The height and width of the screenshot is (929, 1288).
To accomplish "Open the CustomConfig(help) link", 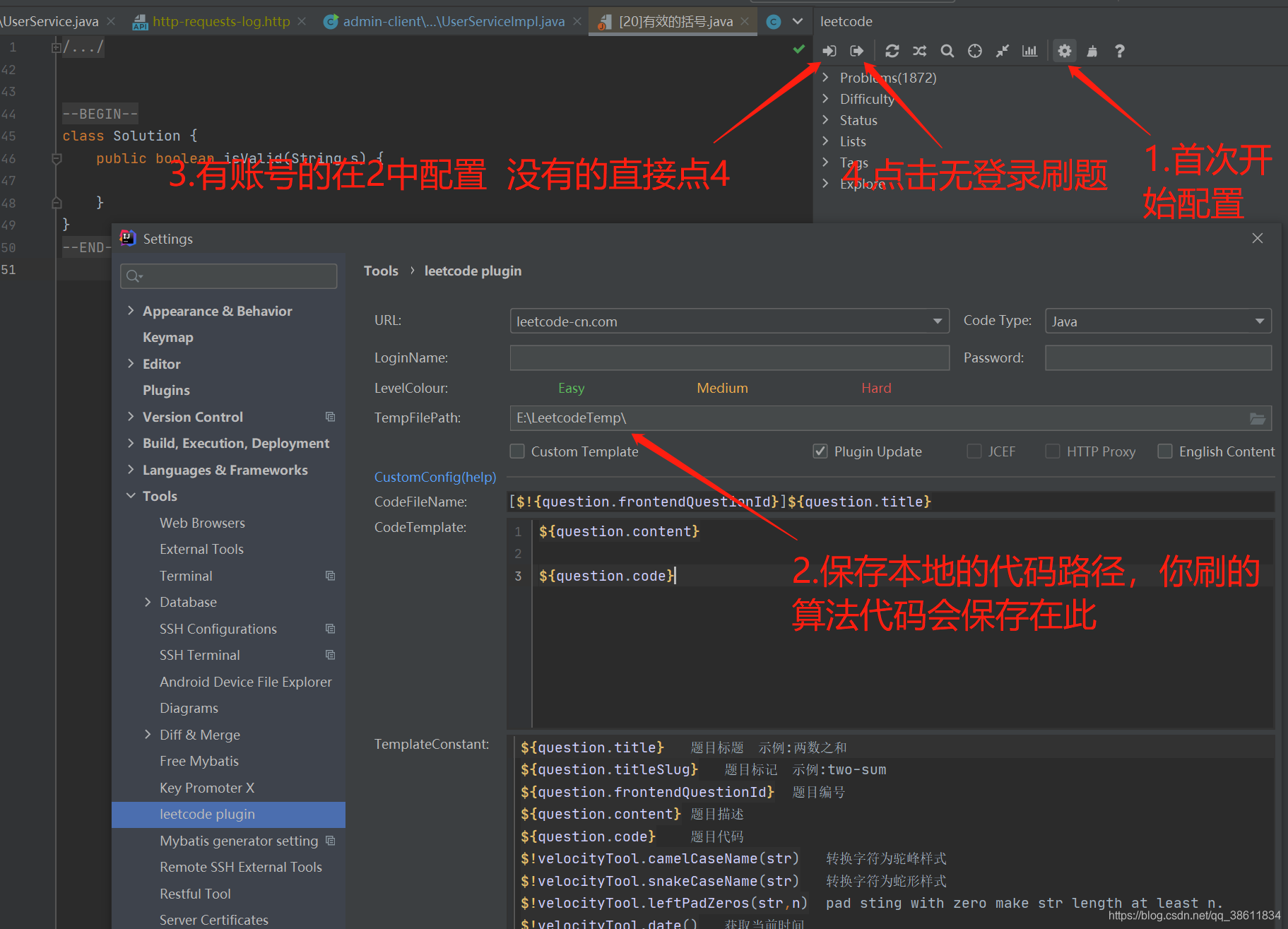I will click(x=435, y=477).
